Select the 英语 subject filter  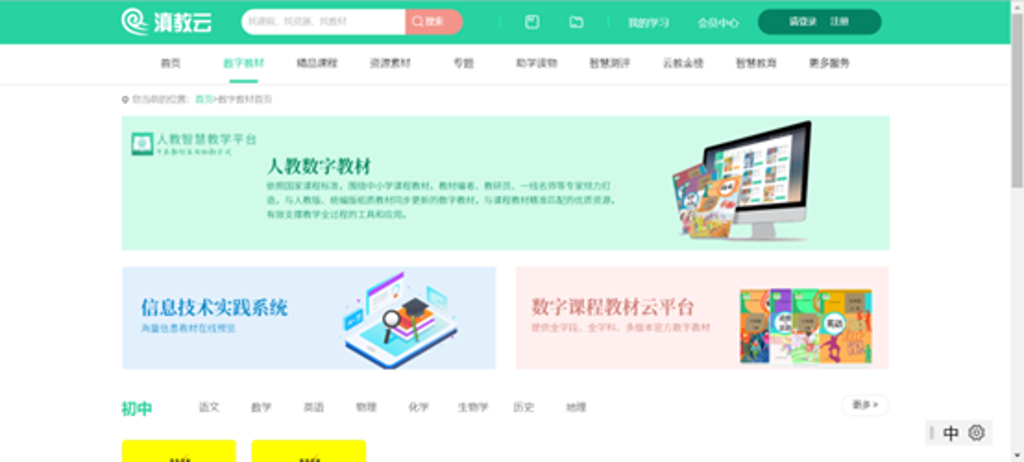(313, 407)
